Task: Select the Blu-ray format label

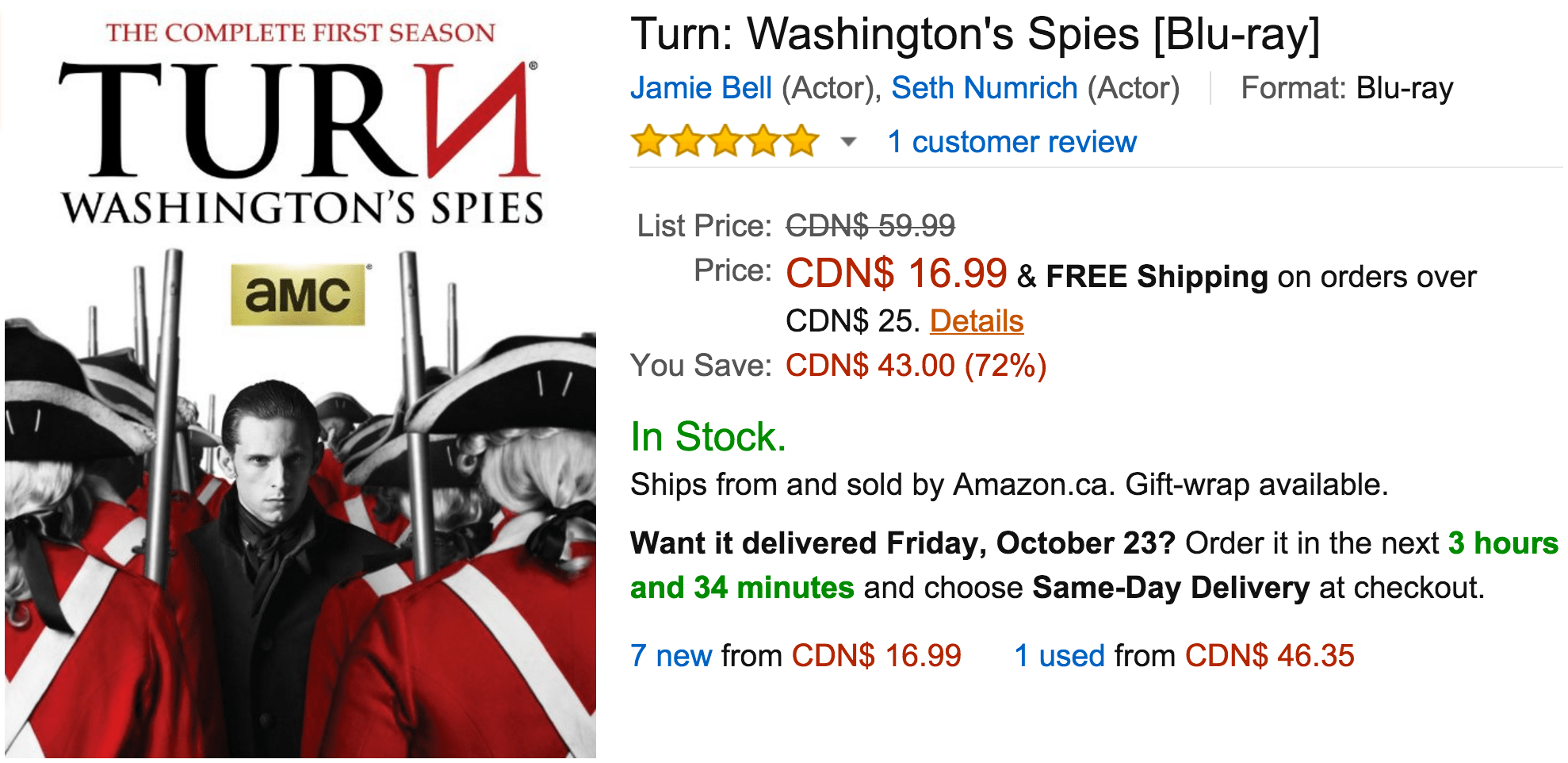Action: (1404, 88)
